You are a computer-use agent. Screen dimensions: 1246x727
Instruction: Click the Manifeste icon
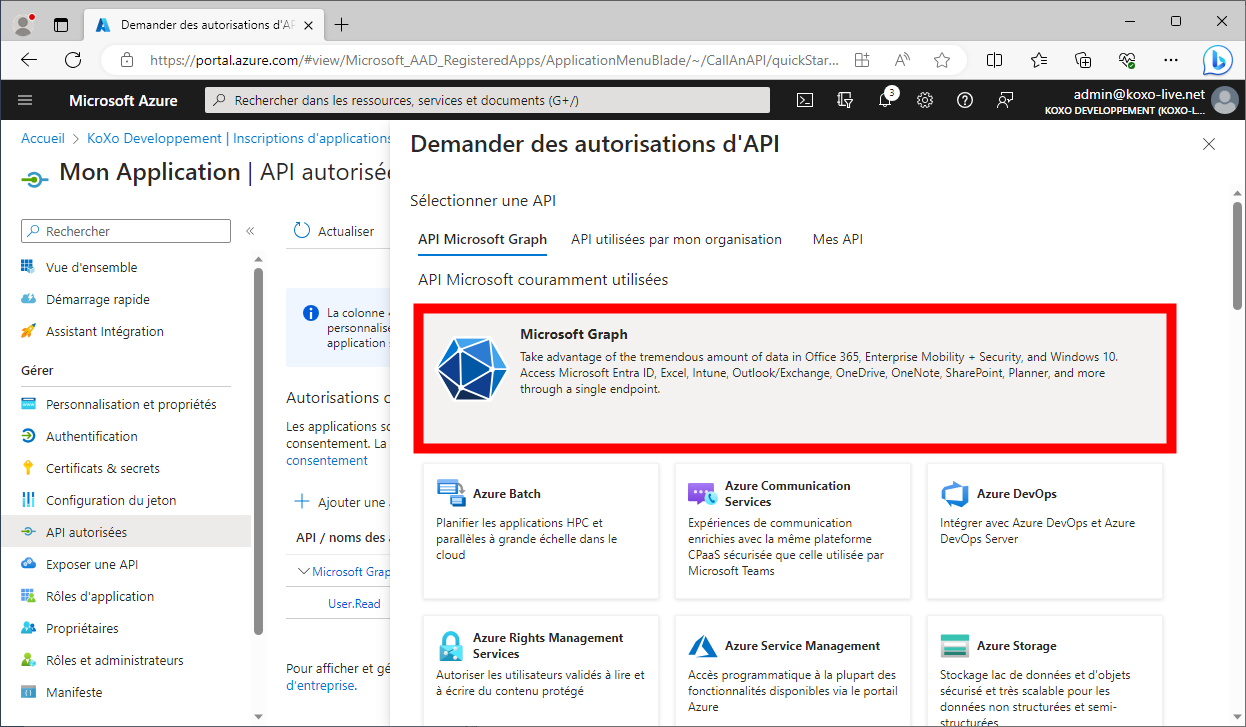tap(28, 692)
